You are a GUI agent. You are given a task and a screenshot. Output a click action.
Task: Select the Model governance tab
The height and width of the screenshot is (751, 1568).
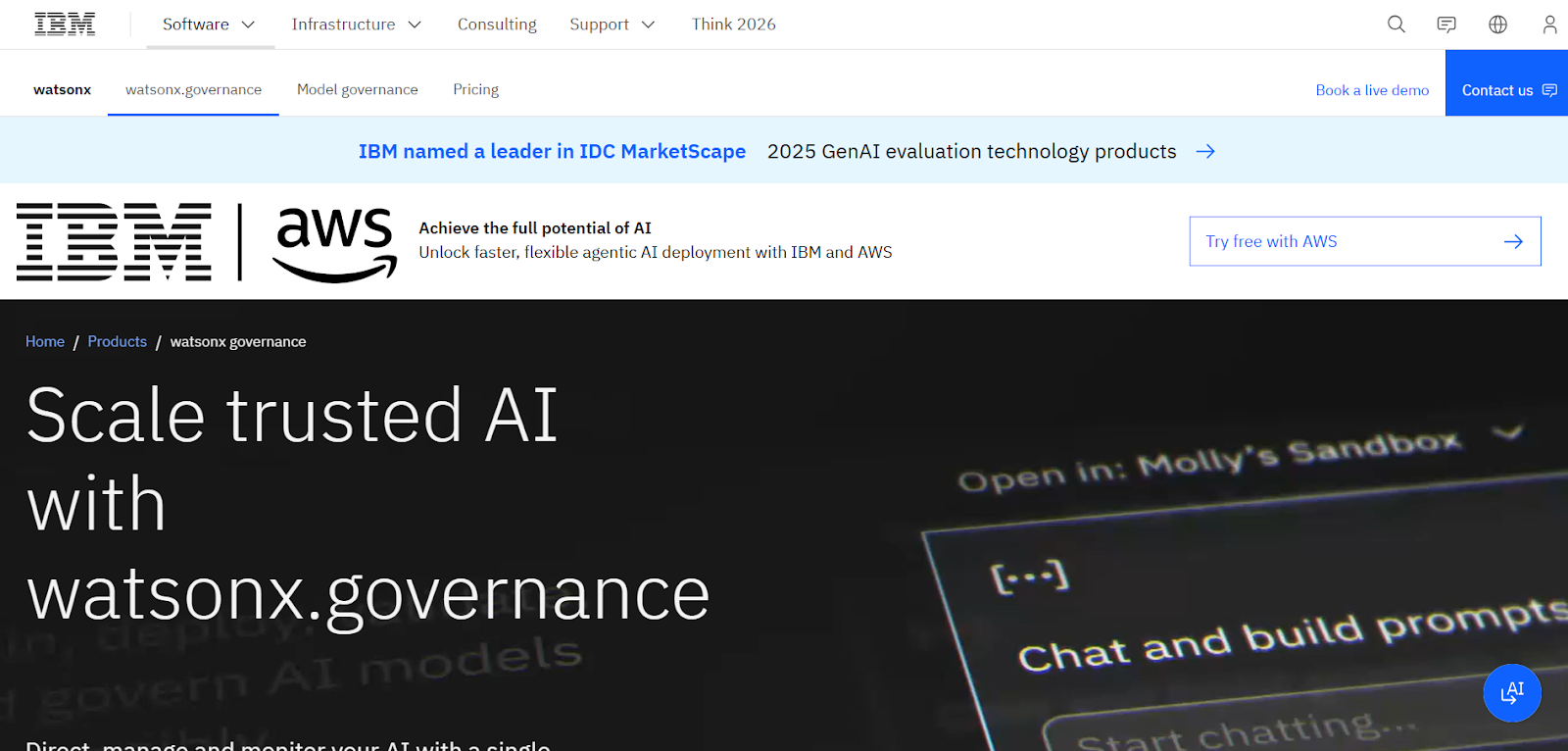pos(358,89)
